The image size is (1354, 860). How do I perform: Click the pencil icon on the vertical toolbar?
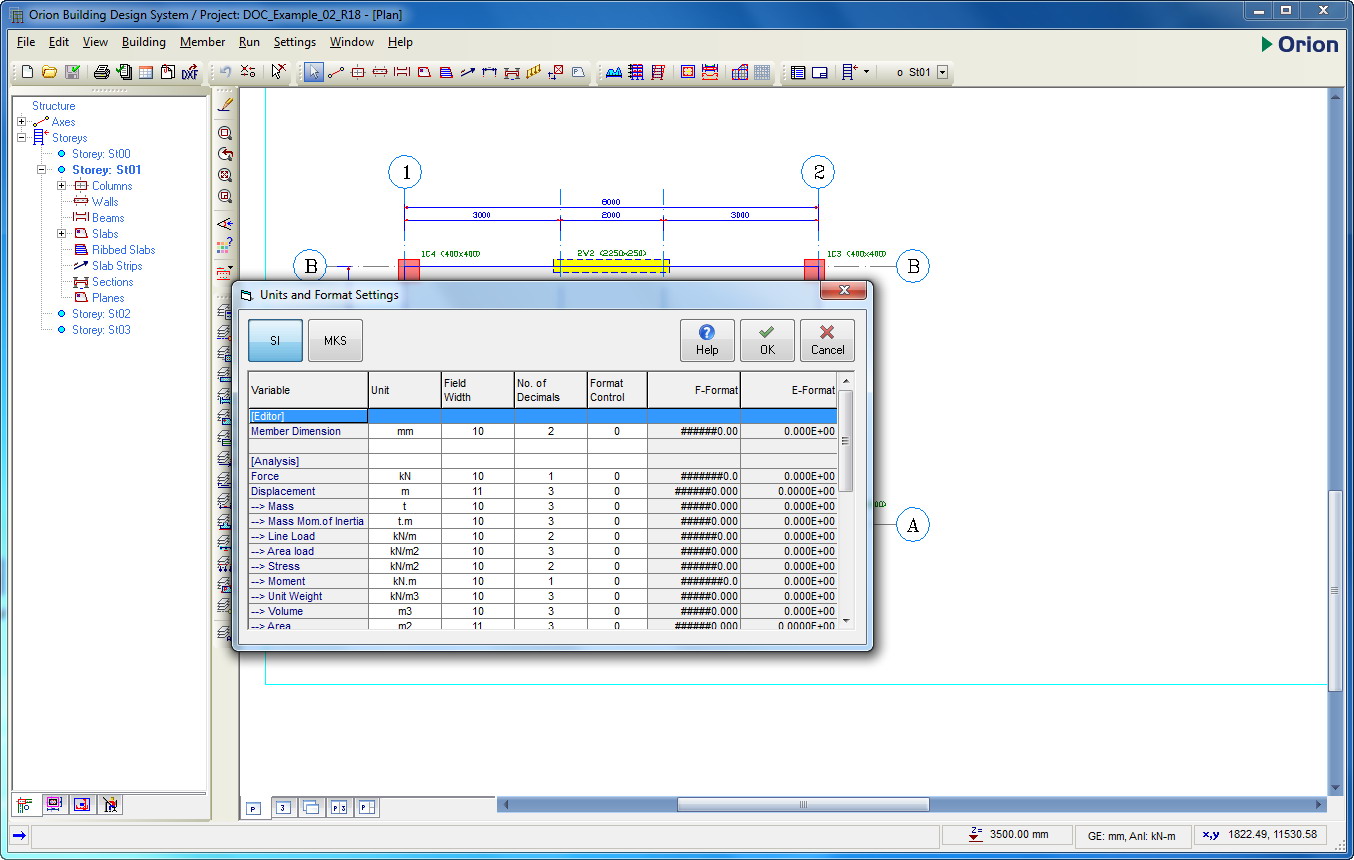coord(225,102)
